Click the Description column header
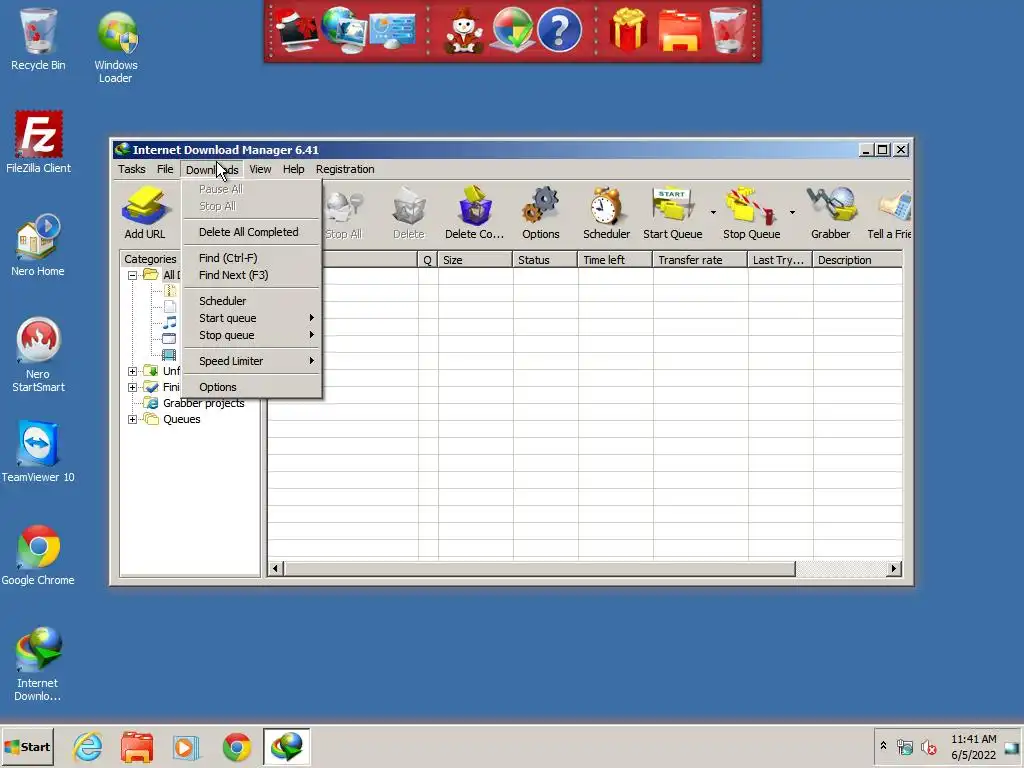 click(857, 260)
